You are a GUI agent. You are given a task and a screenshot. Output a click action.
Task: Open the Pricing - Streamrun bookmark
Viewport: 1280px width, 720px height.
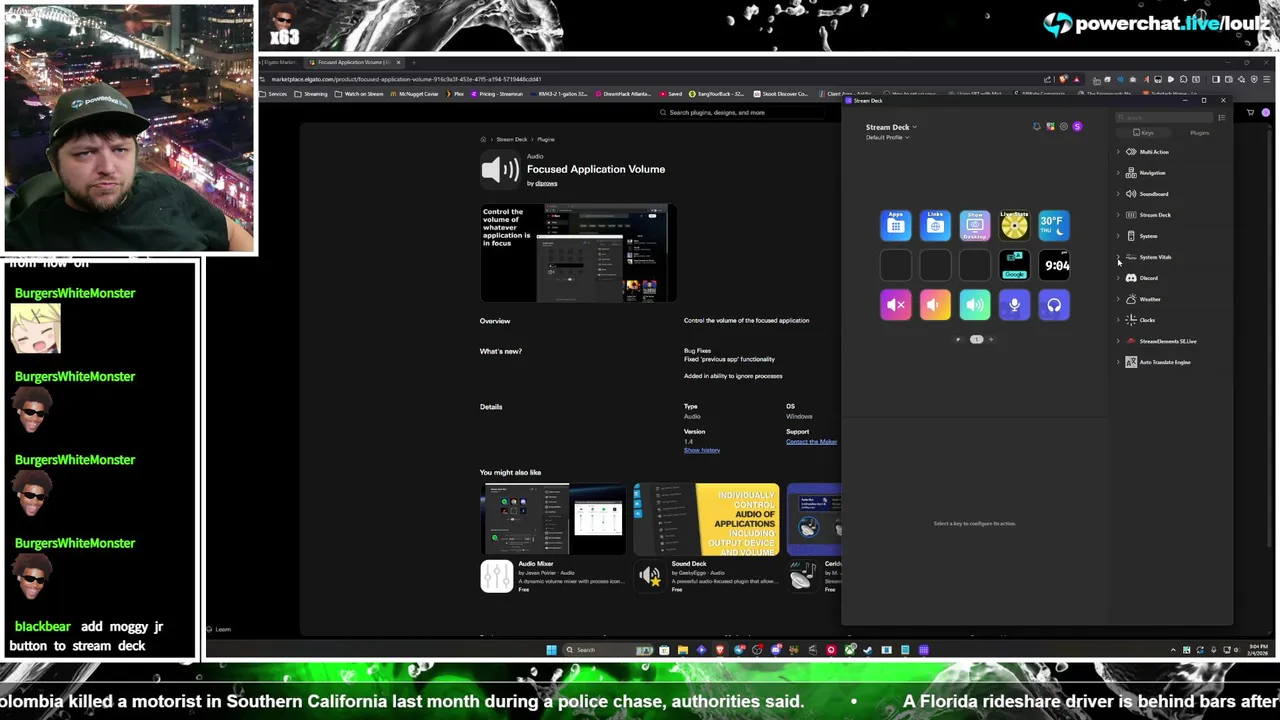point(497,94)
